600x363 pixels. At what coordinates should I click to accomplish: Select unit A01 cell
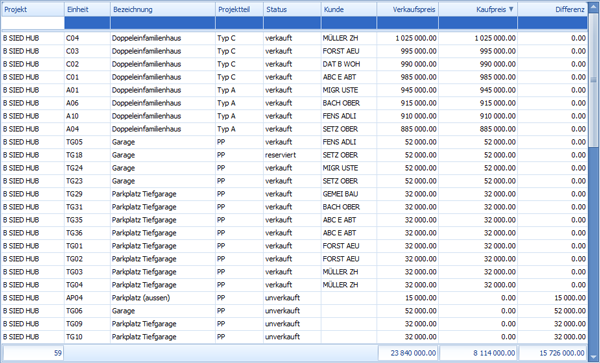click(87, 90)
